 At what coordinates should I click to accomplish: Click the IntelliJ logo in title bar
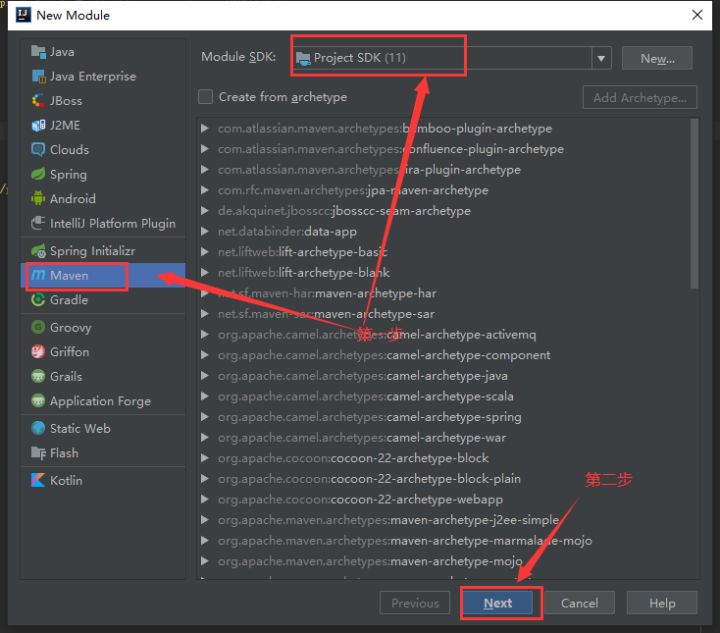[x=23, y=15]
